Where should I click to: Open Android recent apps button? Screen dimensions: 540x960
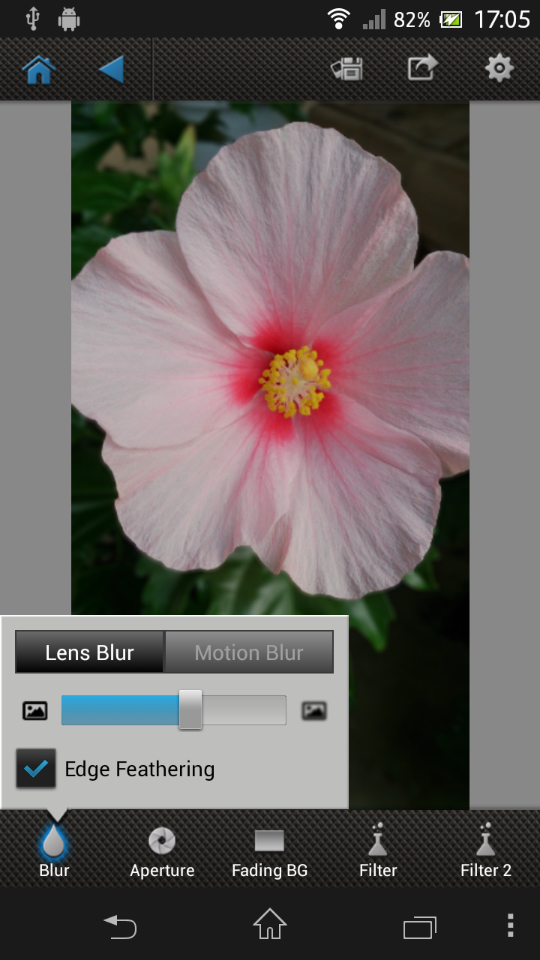(x=419, y=927)
